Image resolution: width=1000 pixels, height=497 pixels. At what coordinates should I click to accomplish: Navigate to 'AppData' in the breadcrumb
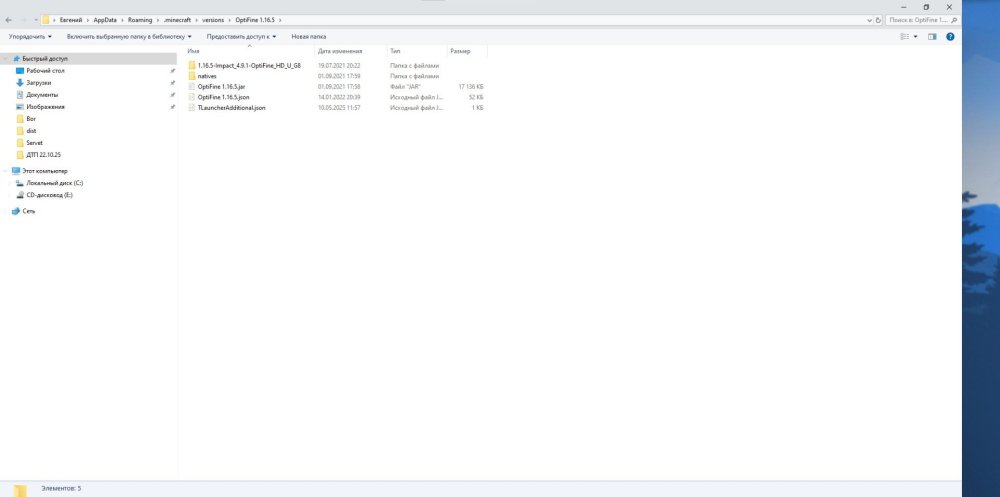[105, 20]
